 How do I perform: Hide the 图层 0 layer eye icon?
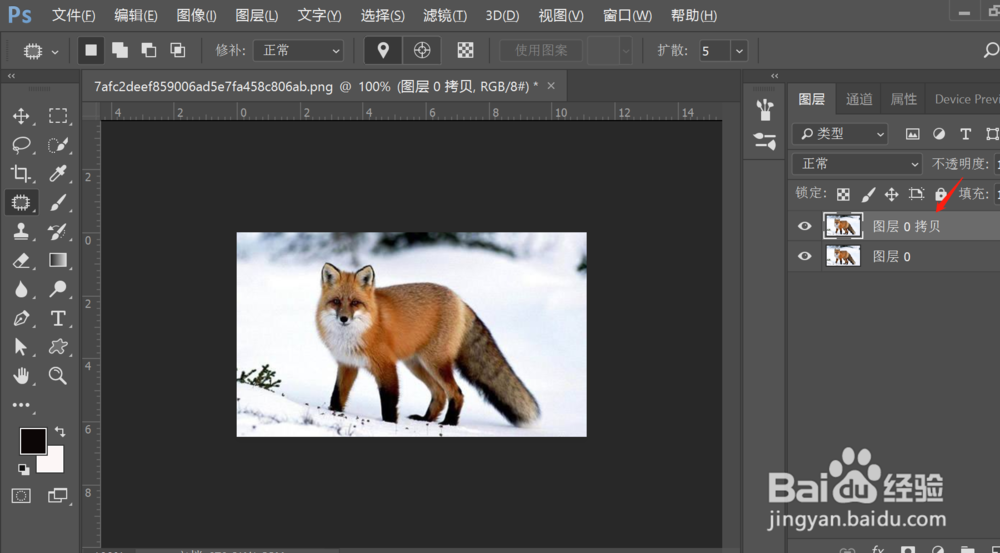pyautogui.click(x=805, y=256)
